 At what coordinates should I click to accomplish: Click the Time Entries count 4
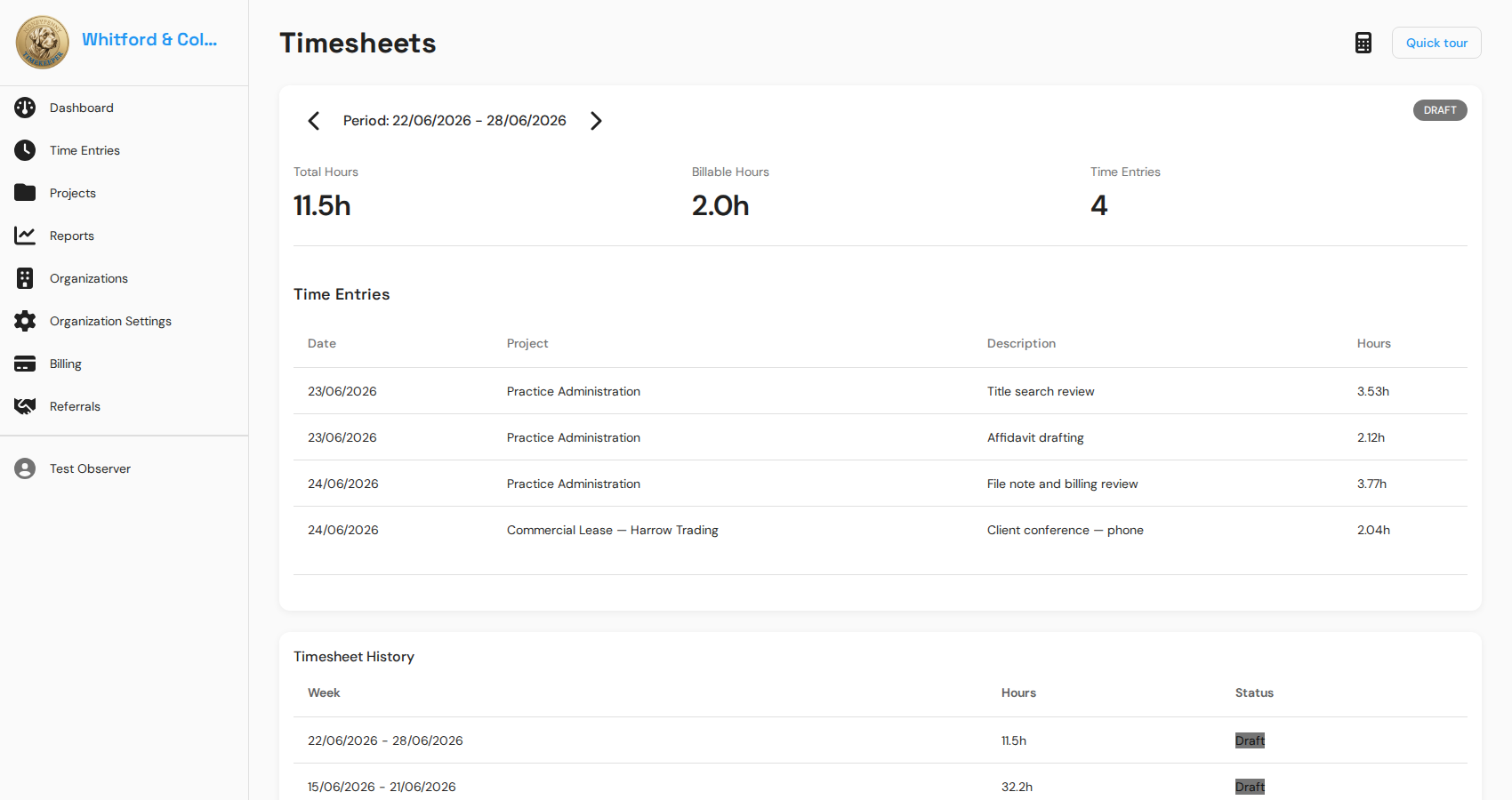(1099, 205)
